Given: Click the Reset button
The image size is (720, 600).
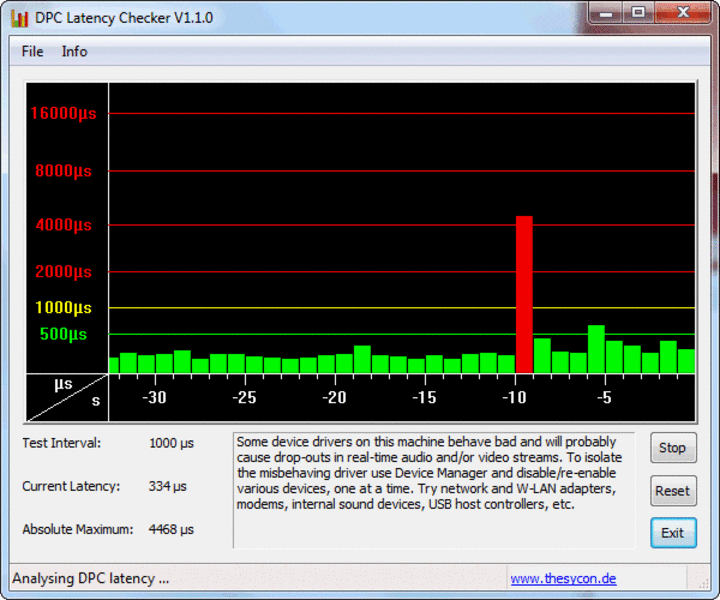Looking at the screenshot, I should point(673,491).
